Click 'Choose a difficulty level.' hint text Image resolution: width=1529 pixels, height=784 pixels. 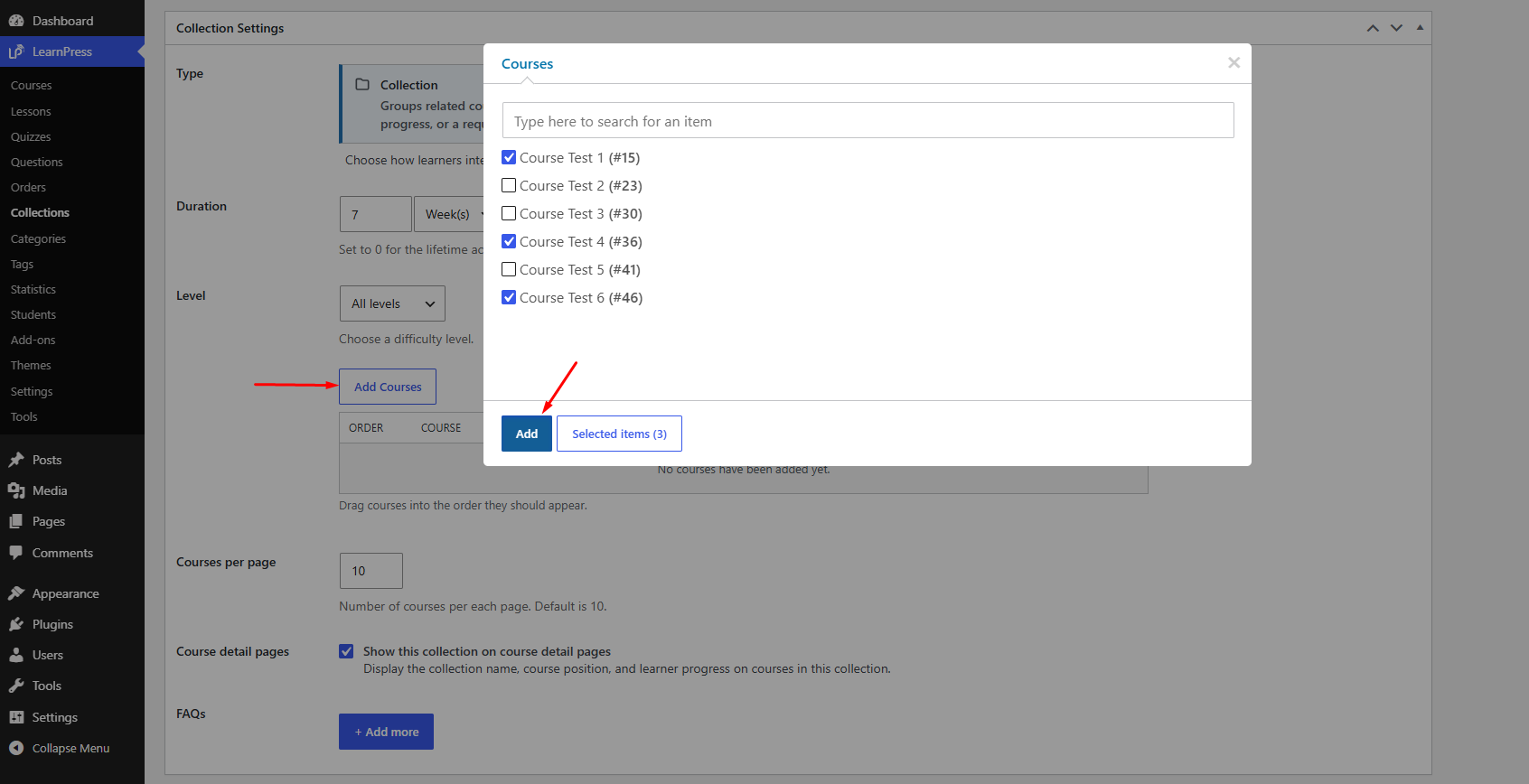click(406, 339)
